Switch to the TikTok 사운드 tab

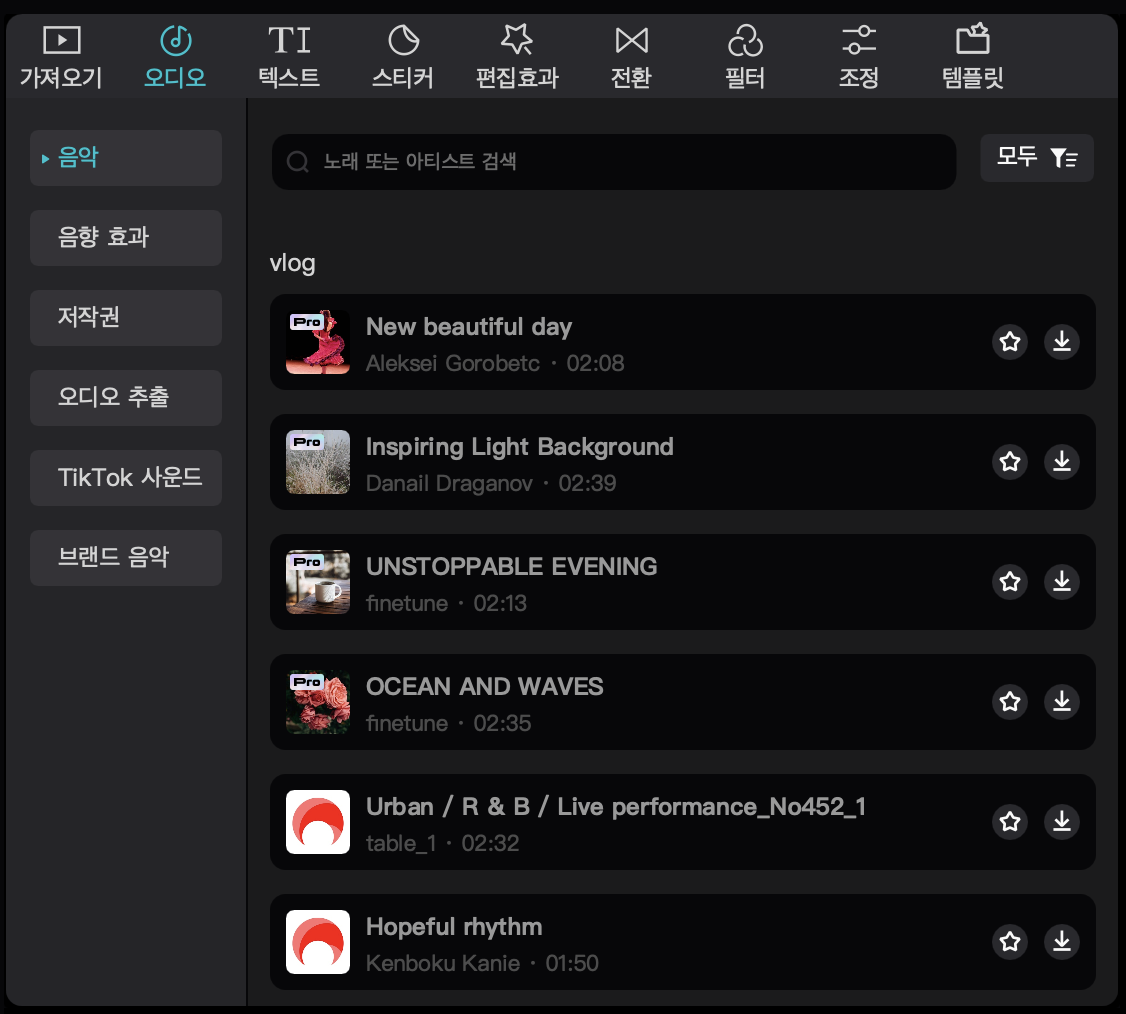coord(125,478)
